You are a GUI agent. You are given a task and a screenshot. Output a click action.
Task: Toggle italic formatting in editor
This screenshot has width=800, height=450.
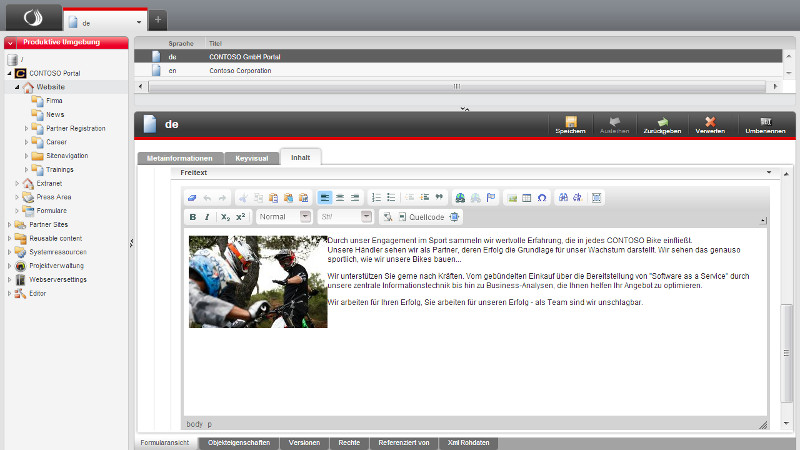point(207,217)
